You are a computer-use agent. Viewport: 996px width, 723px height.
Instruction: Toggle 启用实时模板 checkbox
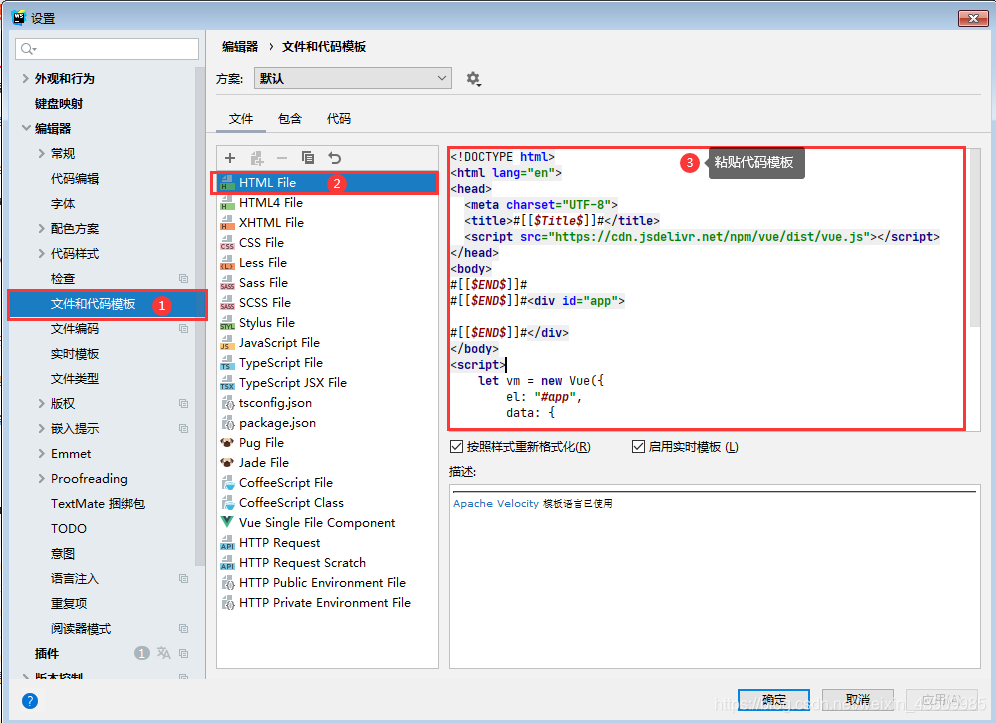pyautogui.click(x=638, y=447)
